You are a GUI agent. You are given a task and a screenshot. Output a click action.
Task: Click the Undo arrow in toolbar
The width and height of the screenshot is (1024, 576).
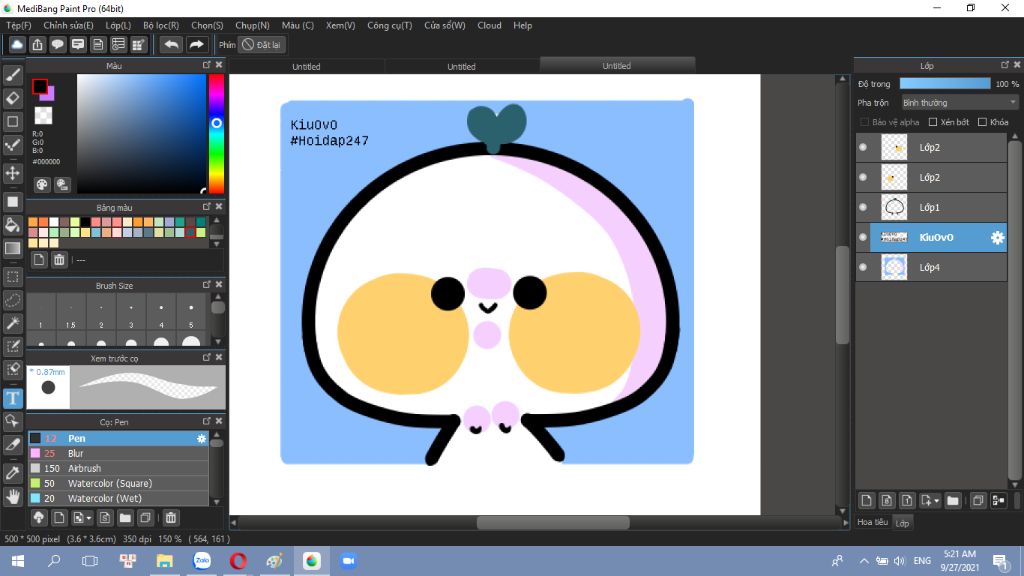171,44
